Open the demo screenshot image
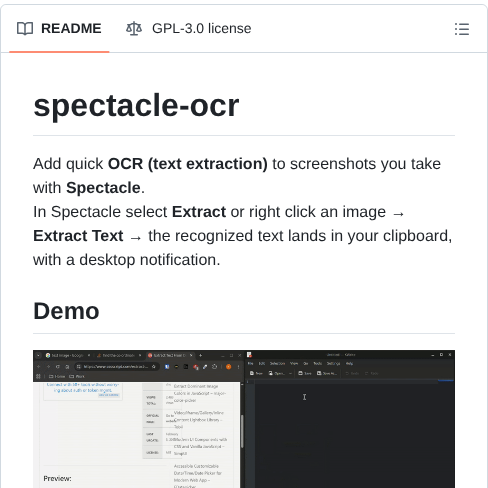Image resolution: width=488 pixels, height=488 pixels. pos(244,419)
